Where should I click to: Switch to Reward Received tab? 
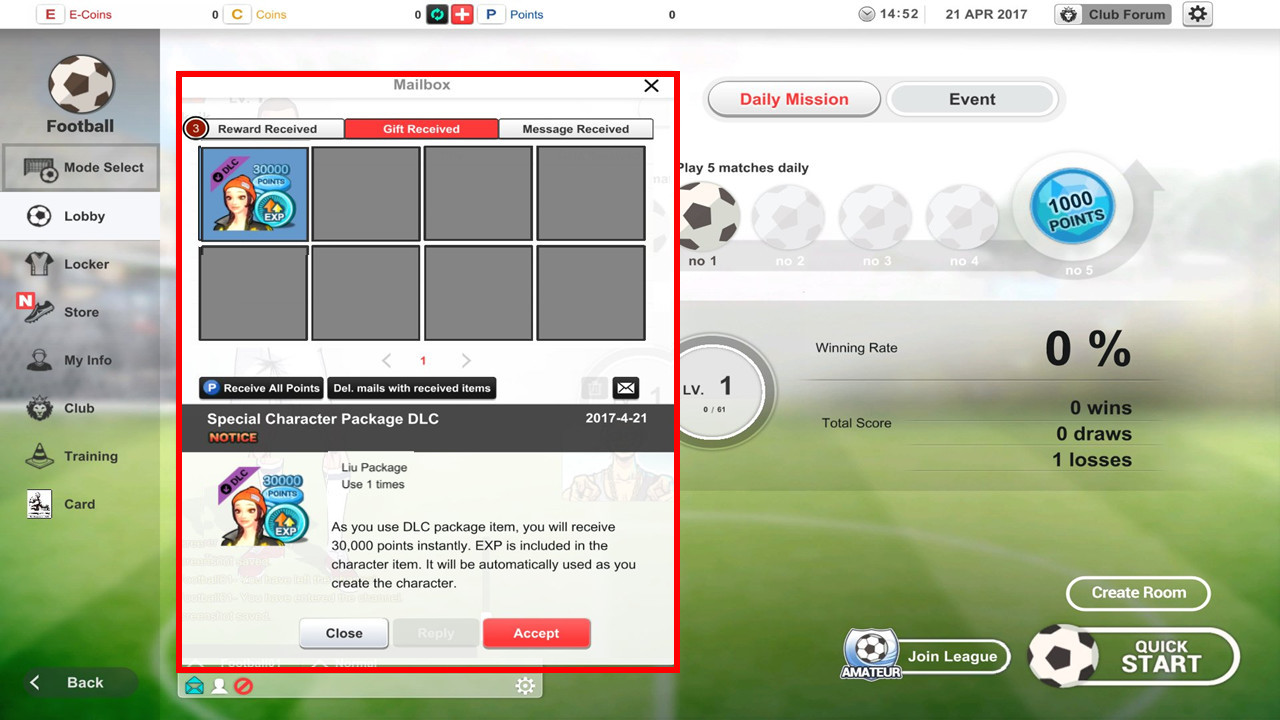point(266,129)
